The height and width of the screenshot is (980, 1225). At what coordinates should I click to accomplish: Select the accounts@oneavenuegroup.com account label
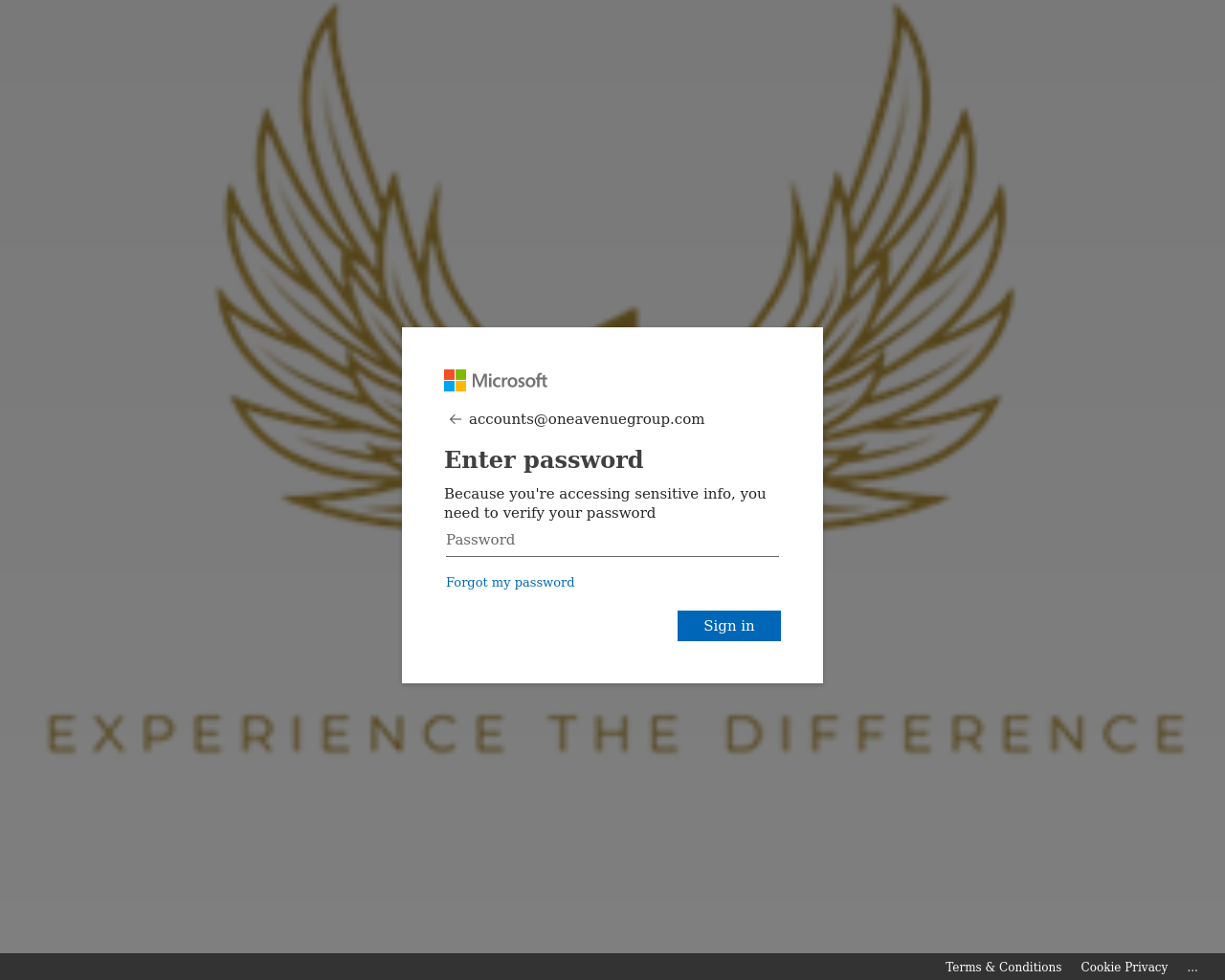pyautogui.click(x=587, y=419)
